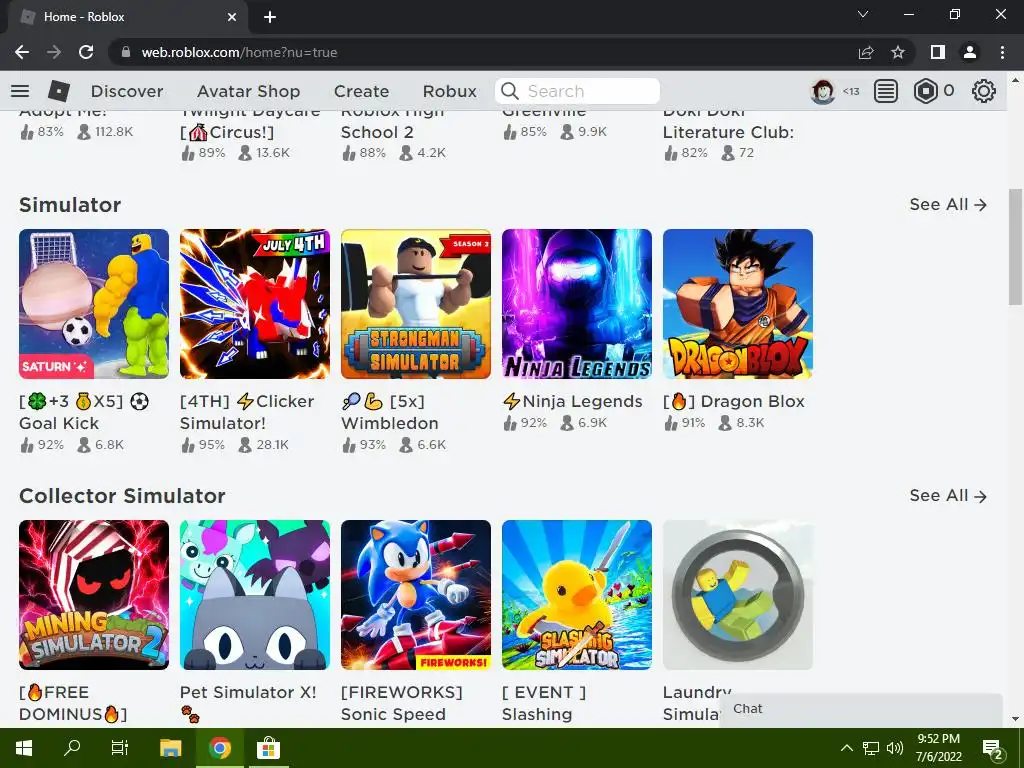1024x768 pixels.
Task: Open the Clicker Simulator thumbnail
Action: pyautogui.click(x=255, y=304)
